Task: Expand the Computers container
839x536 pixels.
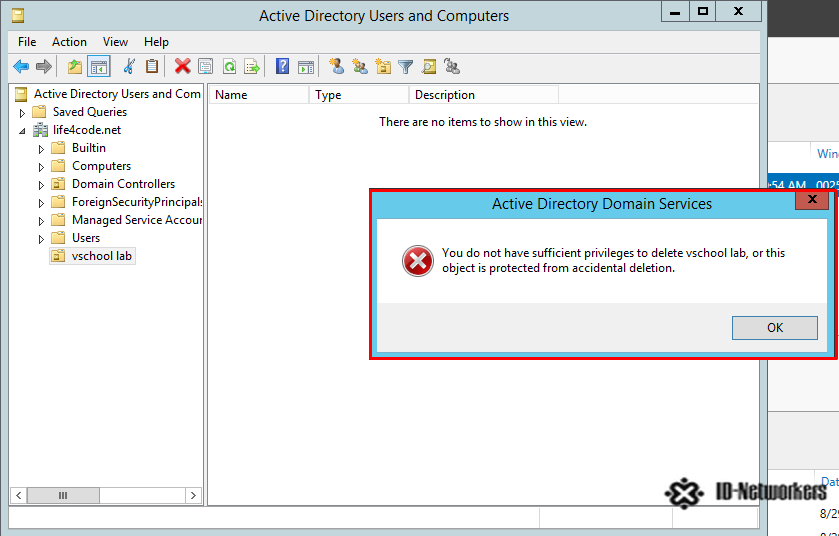Action: pyautogui.click(x=41, y=167)
